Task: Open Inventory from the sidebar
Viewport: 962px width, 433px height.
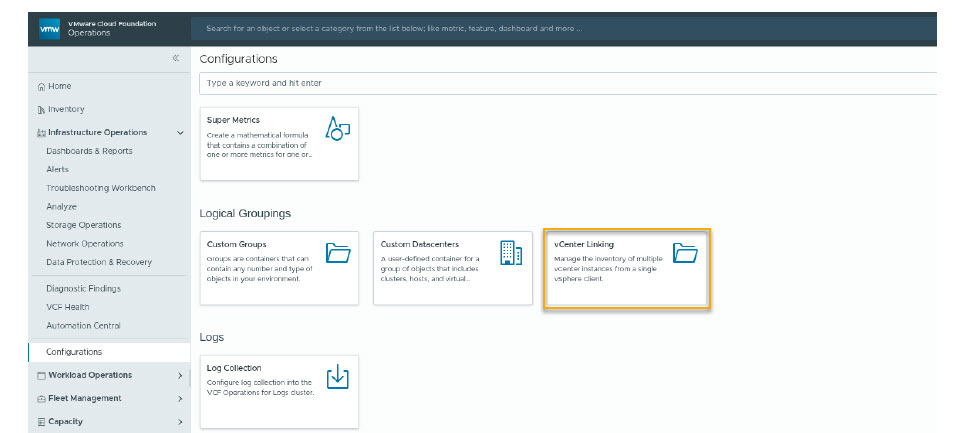Action: (x=66, y=110)
